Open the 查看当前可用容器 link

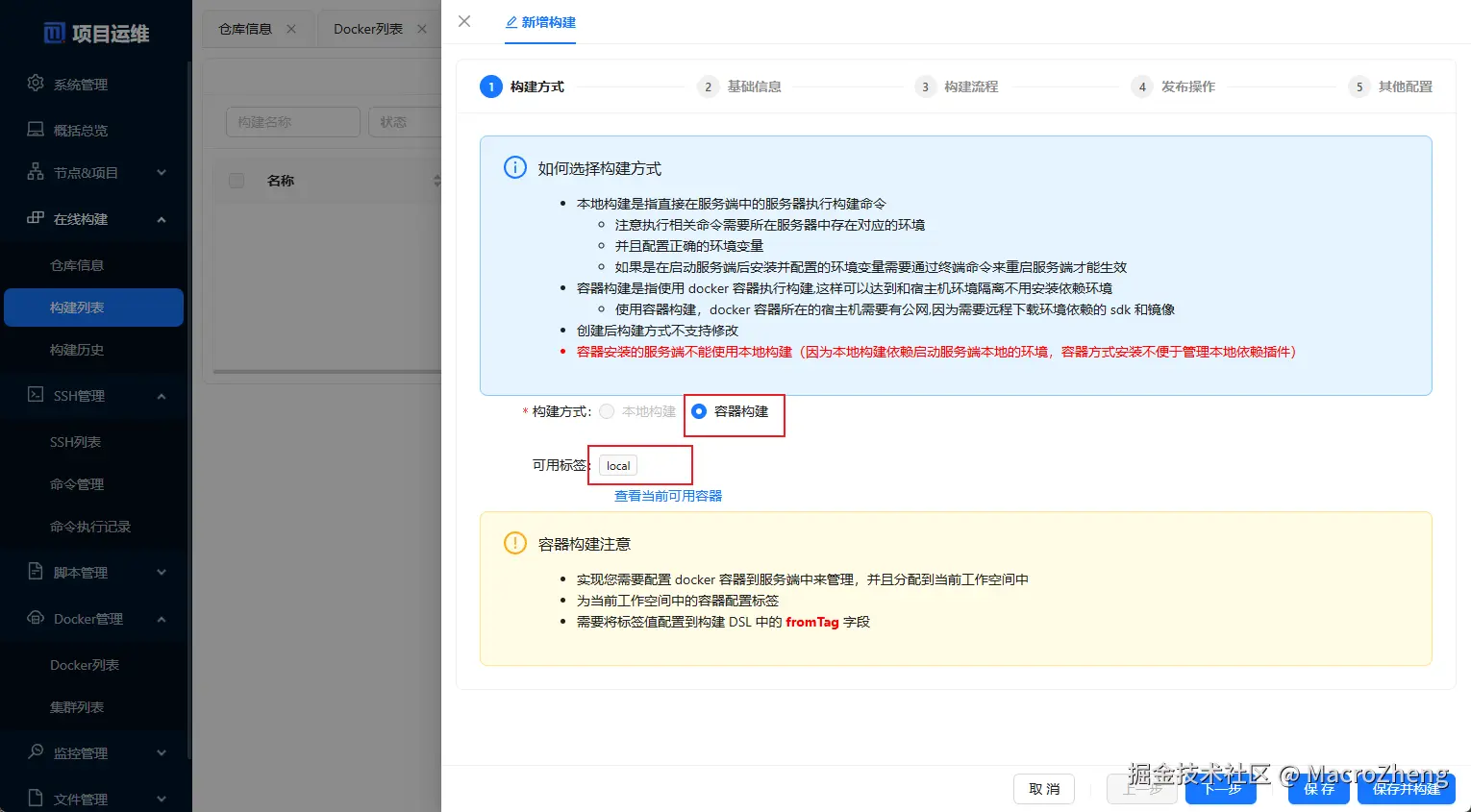668,496
